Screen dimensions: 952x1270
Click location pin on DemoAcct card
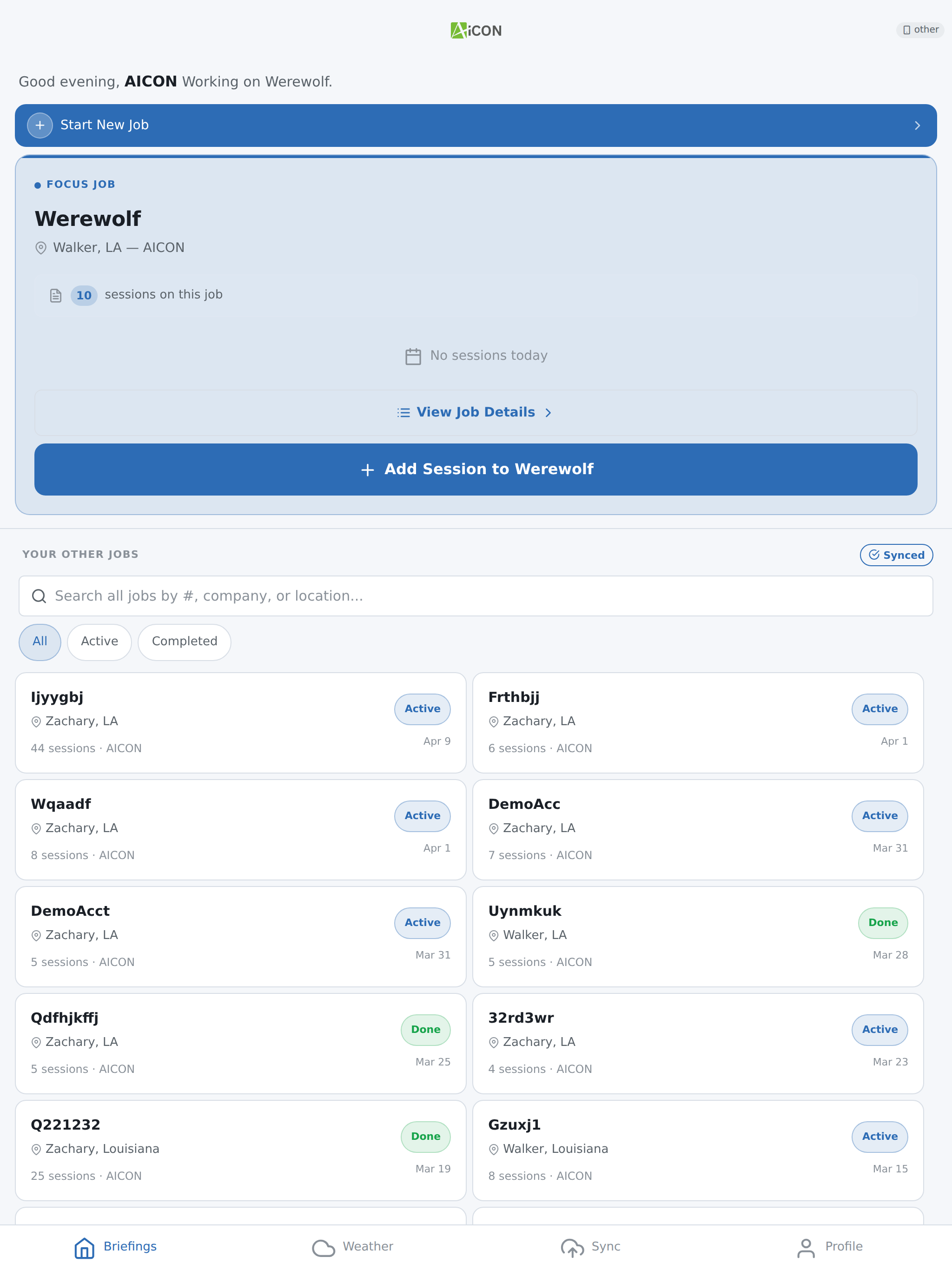(36, 935)
